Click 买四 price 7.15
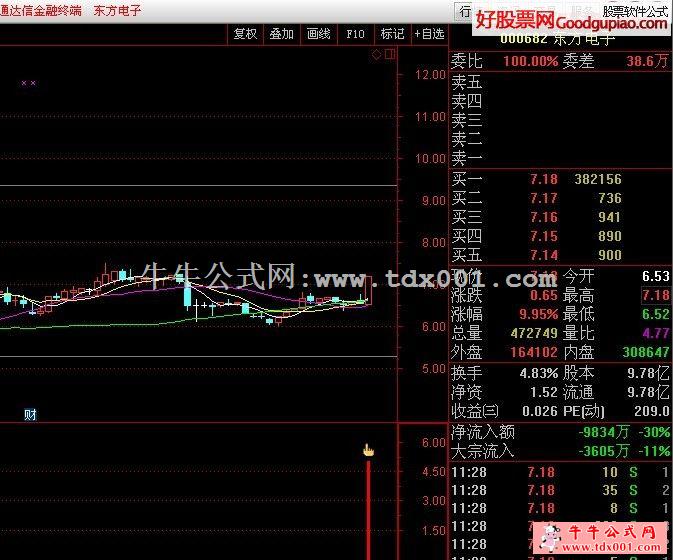The image size is (673, 560). (544, 236)
